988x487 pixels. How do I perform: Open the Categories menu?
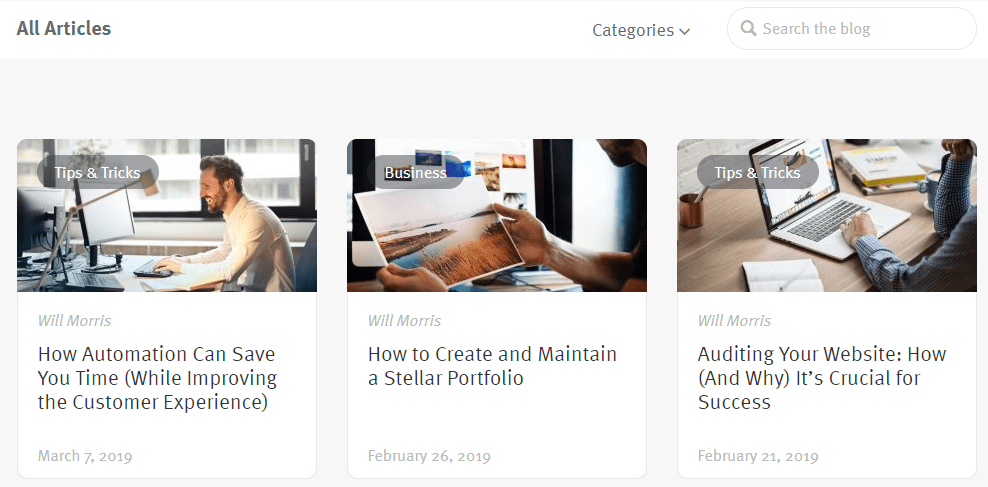633,30
